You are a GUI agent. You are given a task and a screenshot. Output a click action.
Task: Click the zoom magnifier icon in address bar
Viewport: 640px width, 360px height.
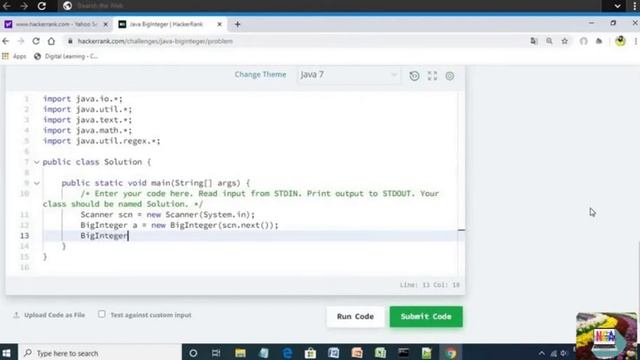pos(549,41)
